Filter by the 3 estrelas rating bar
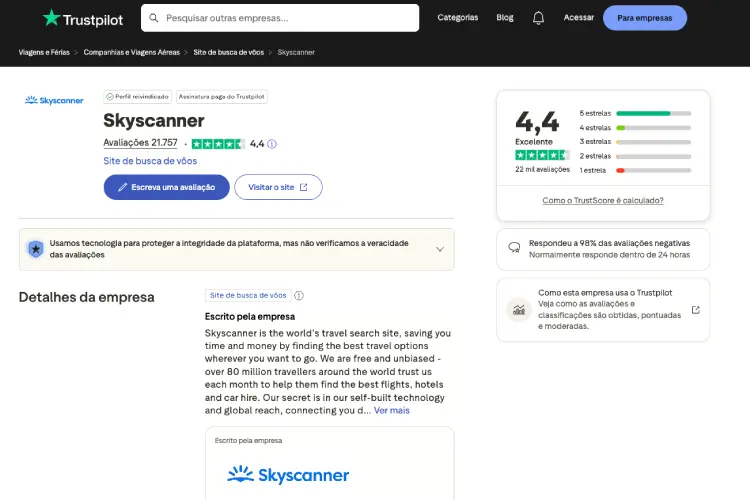The width and height of the screenshot is (750, 500). (635, 142)
